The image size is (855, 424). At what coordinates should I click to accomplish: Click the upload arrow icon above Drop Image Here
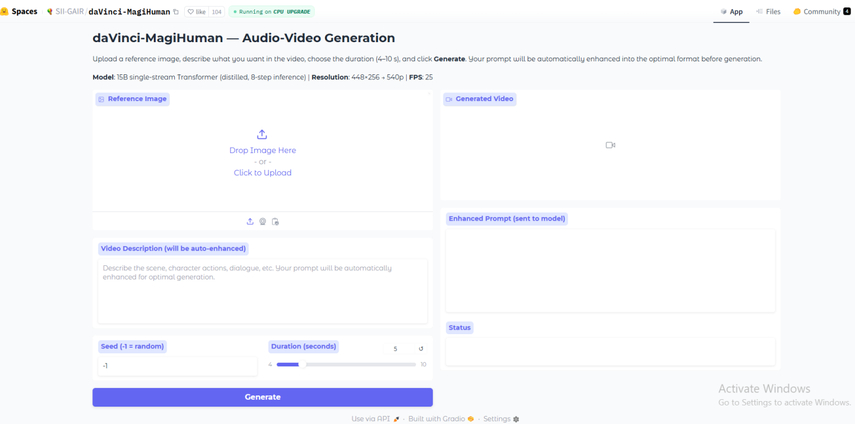tap(262, 135)
